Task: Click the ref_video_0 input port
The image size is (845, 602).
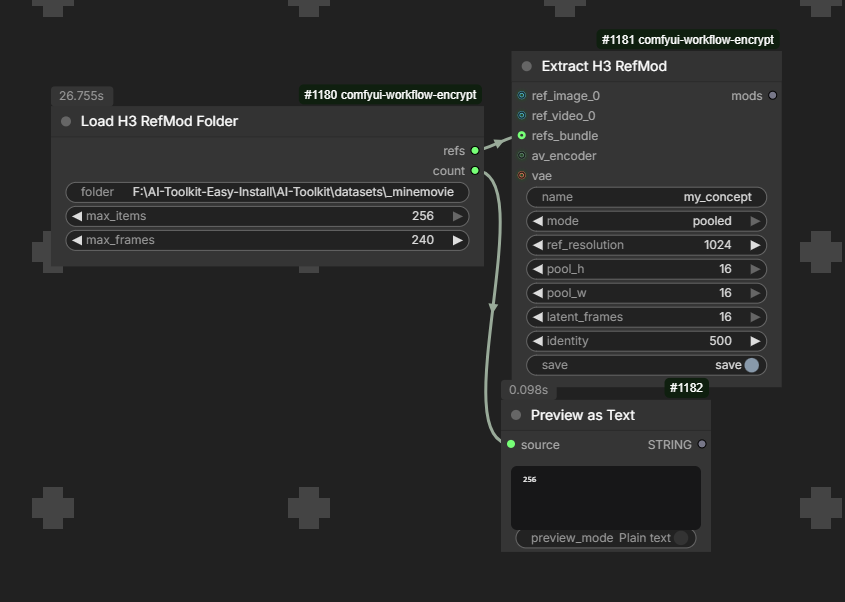Action: [x=522, y=115]
